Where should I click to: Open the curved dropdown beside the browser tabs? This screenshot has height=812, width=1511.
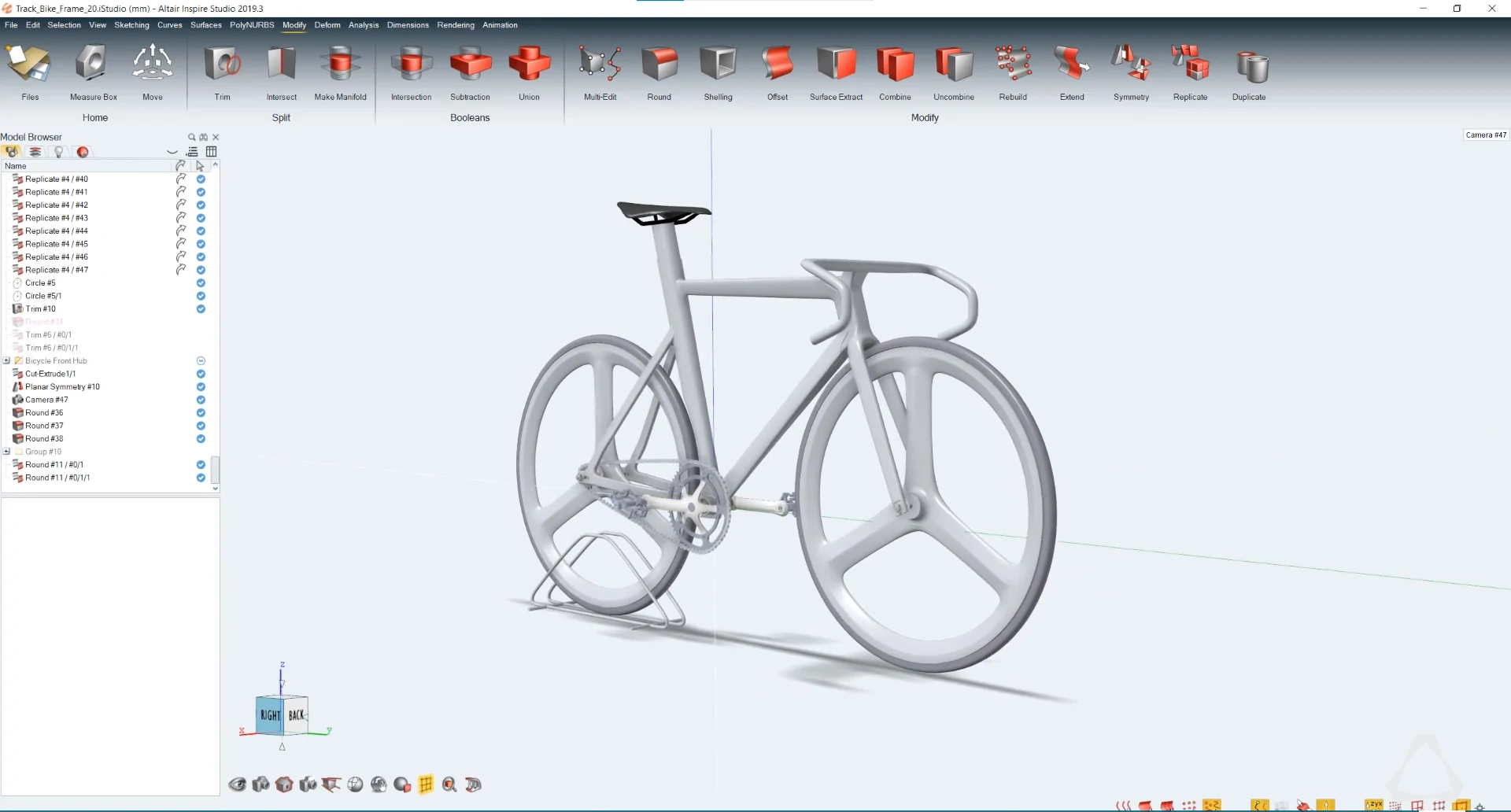click(x=172, y=152)
